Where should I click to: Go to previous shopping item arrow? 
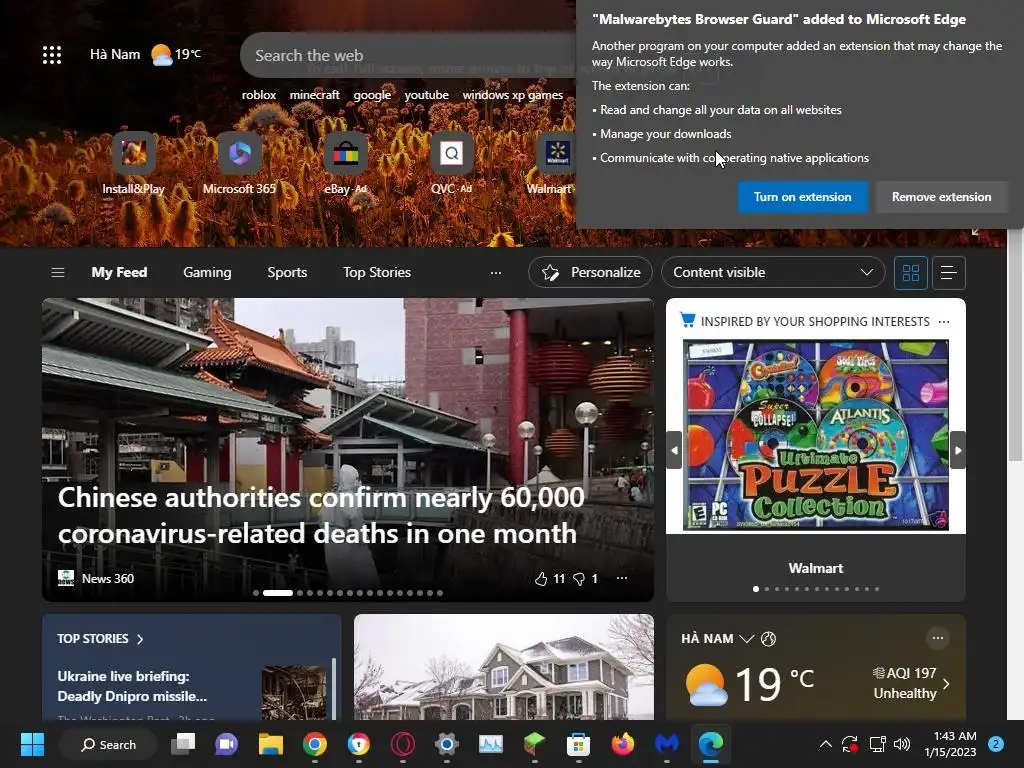674,450
